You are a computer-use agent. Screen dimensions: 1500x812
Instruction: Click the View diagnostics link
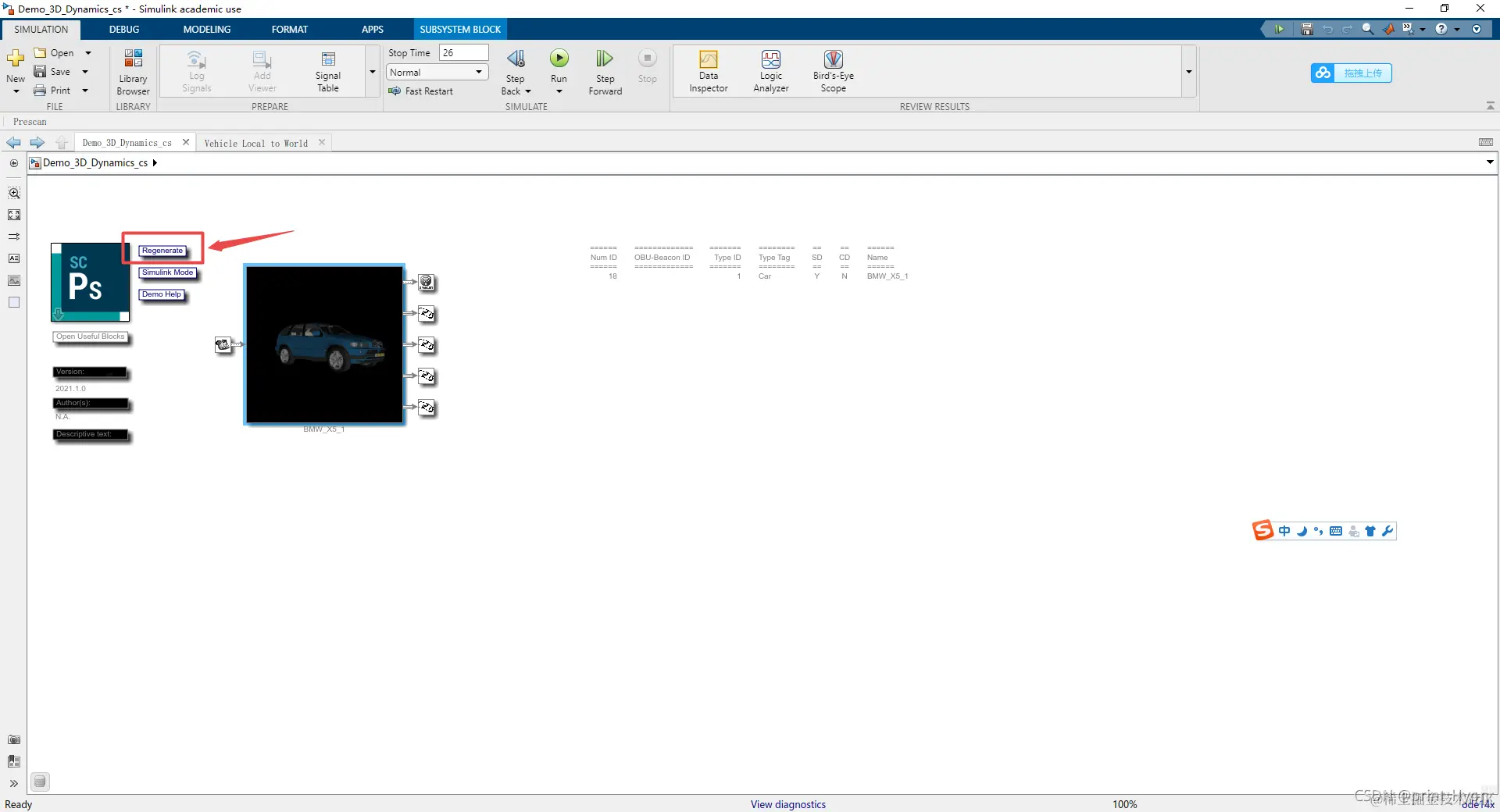pyautogui.click(x=788, y=804)
